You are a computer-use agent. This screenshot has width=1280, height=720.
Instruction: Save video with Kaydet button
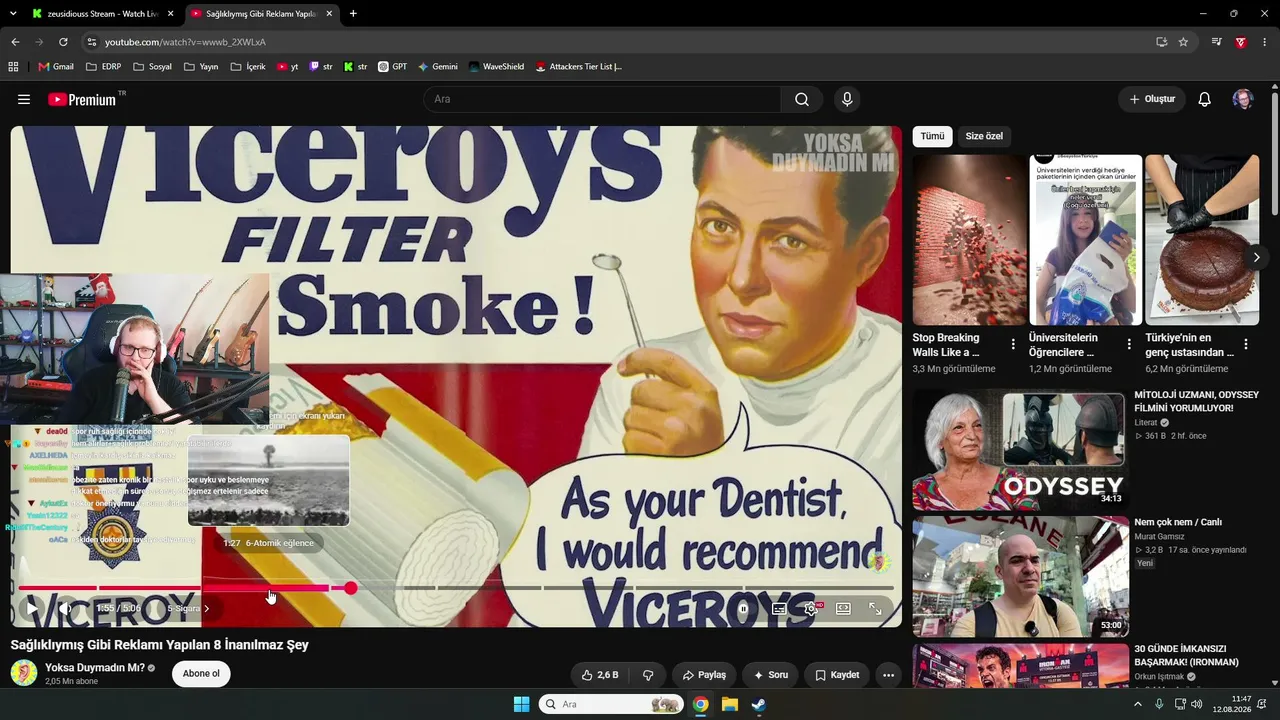pyautogui.click(x=837, y=675)
